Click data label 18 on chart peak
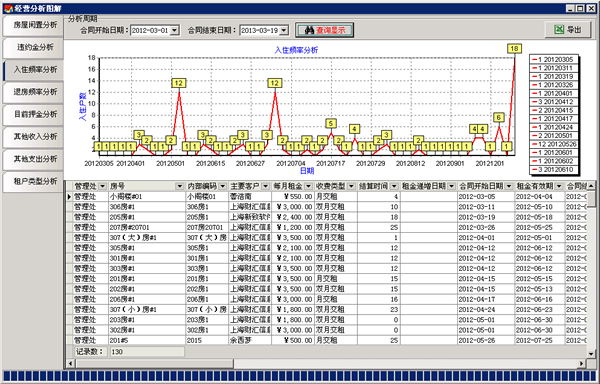The height and width of the screenshot is (384, 600). click(x=514, y=49)
